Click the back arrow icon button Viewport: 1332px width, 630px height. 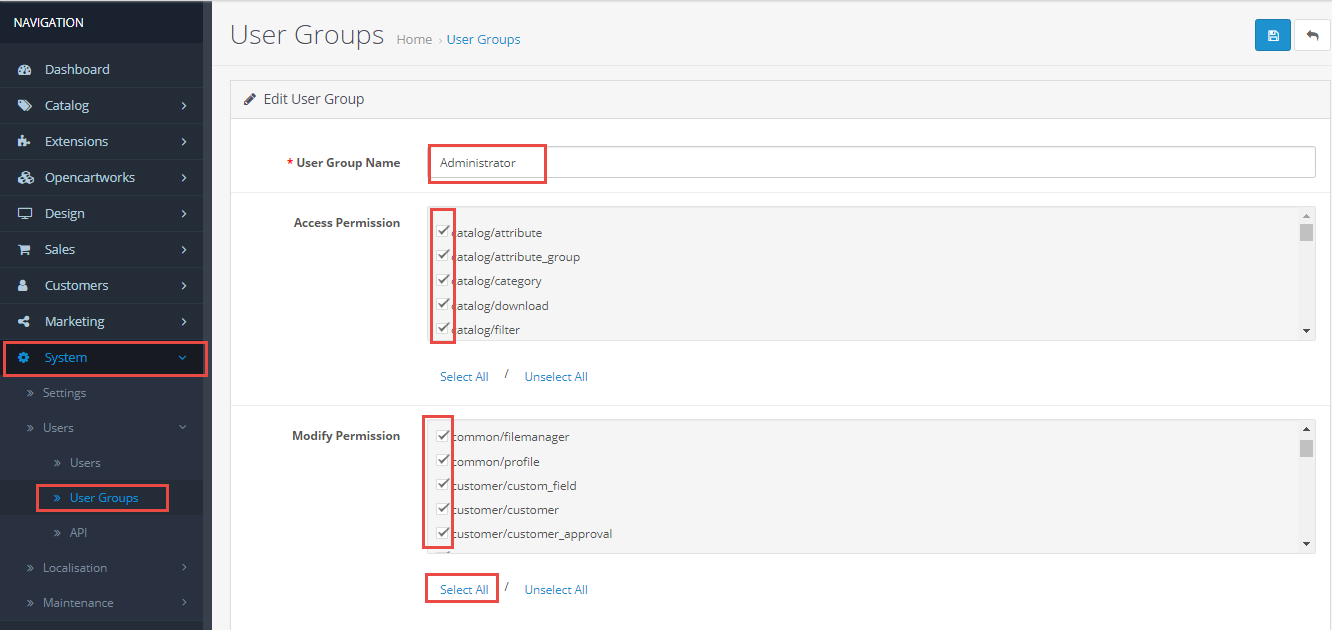[x=1312, y=35]
